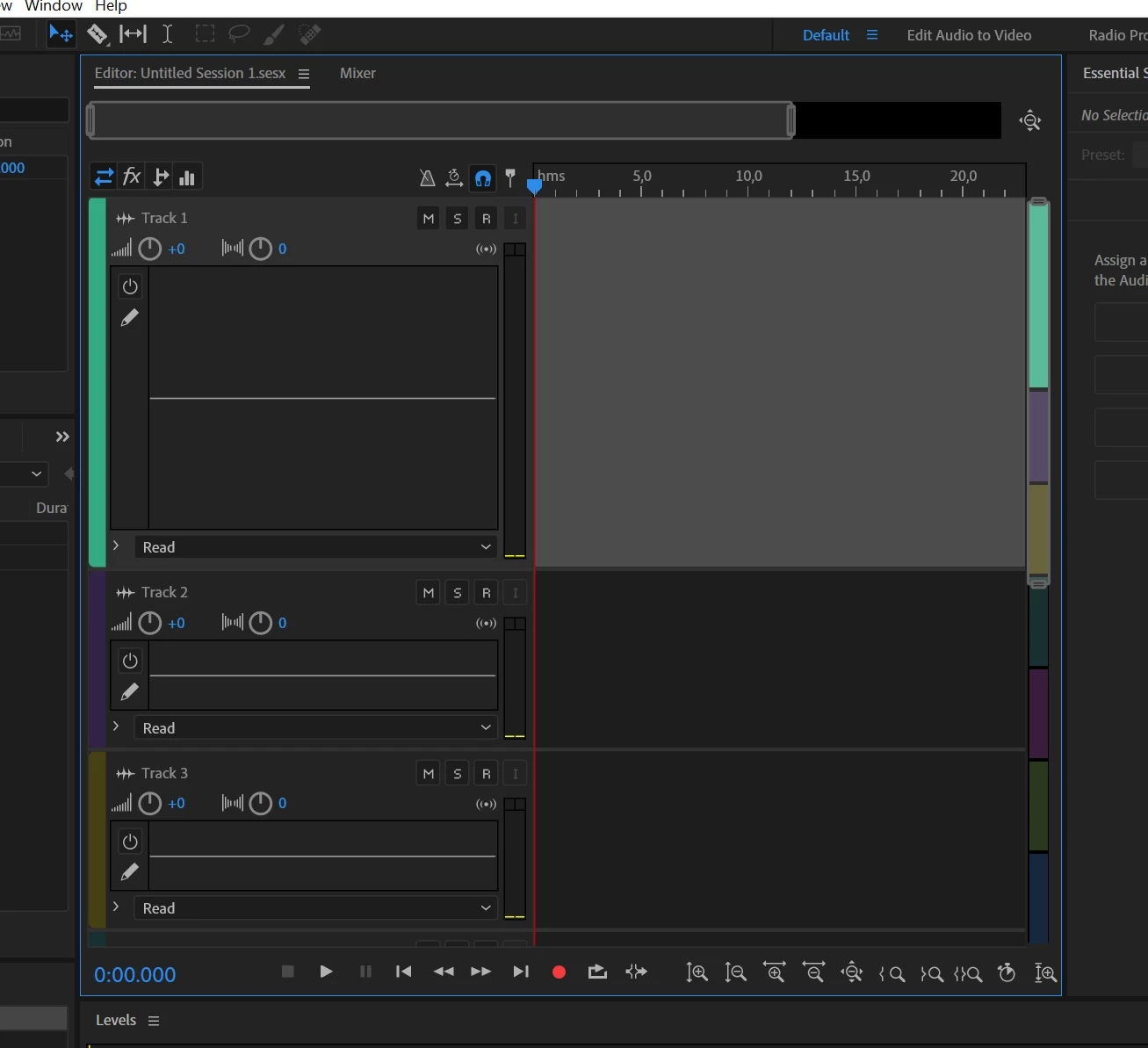
Task: Expand Track 2 automation lanes chevron
Action: point(116,726)
